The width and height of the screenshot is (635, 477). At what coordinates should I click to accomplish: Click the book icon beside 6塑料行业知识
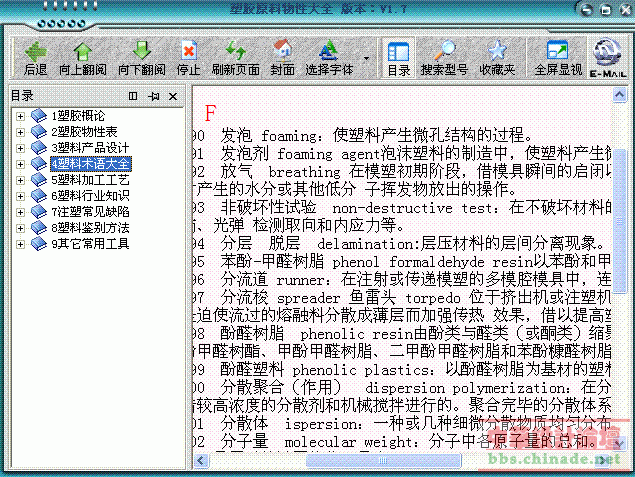tap(39, 196)
